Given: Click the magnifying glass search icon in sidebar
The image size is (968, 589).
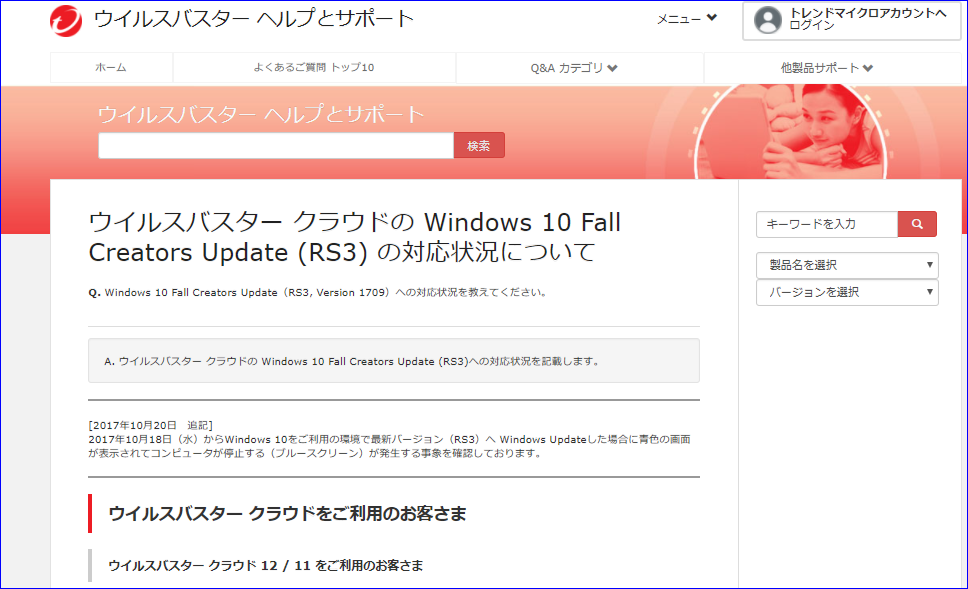Looking at the screenshot, I should click(916, 224).
